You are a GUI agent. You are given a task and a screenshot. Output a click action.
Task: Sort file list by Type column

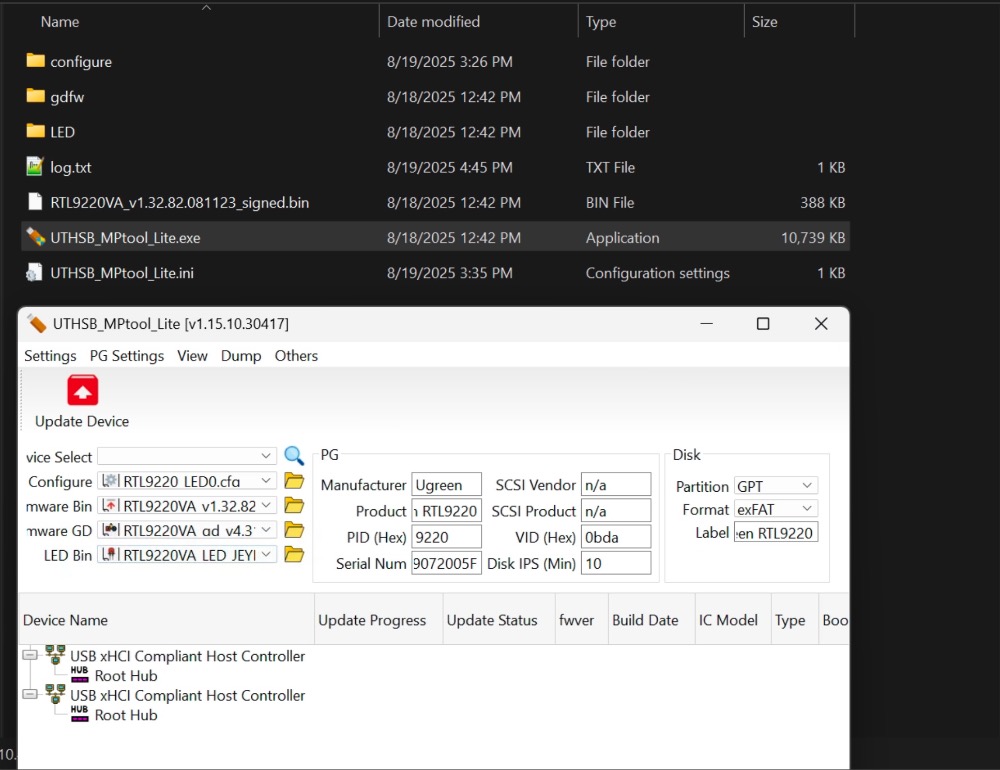pos(601,22)
